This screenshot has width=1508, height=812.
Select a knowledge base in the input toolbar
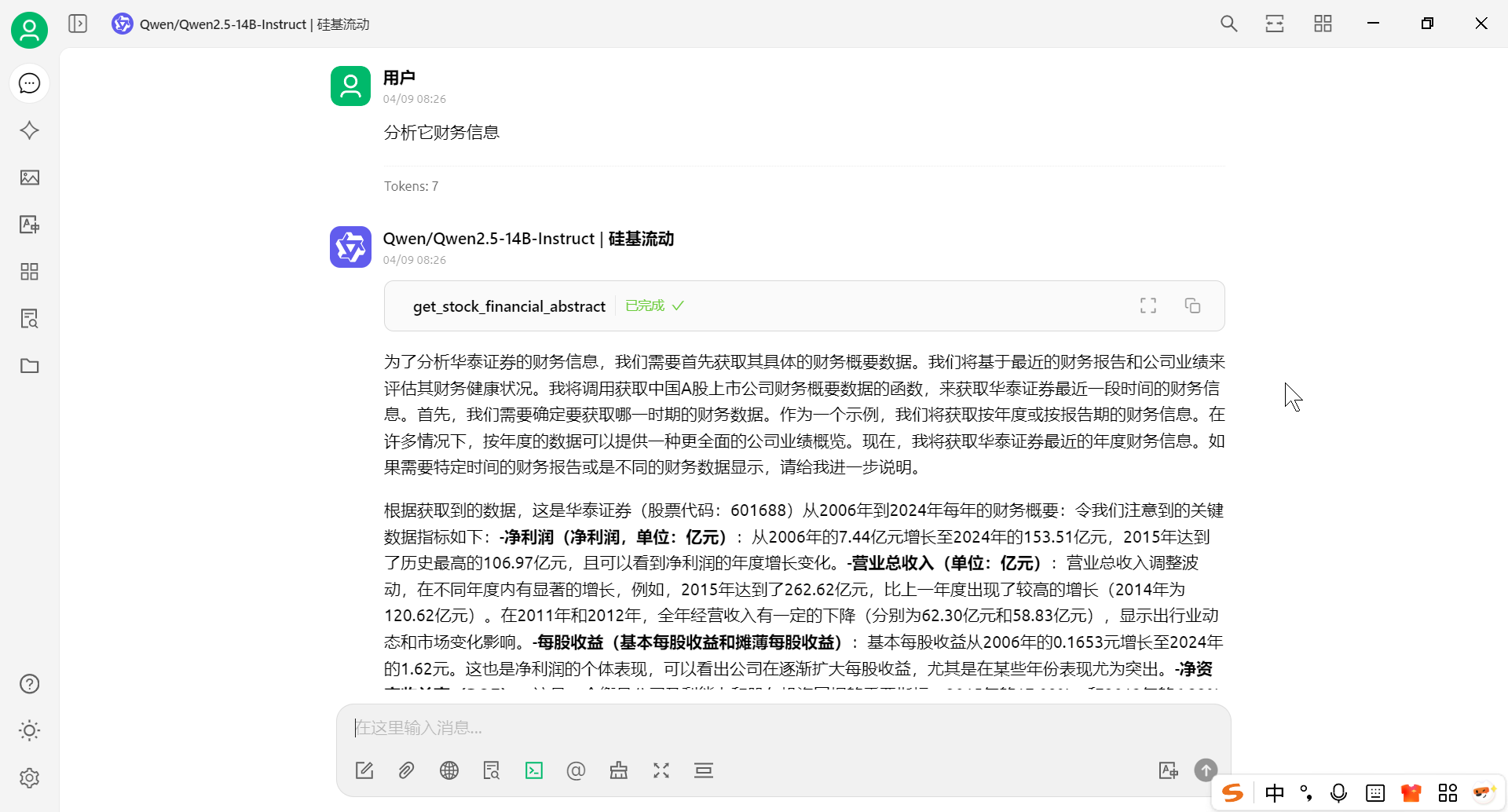[x=492, y=770]
